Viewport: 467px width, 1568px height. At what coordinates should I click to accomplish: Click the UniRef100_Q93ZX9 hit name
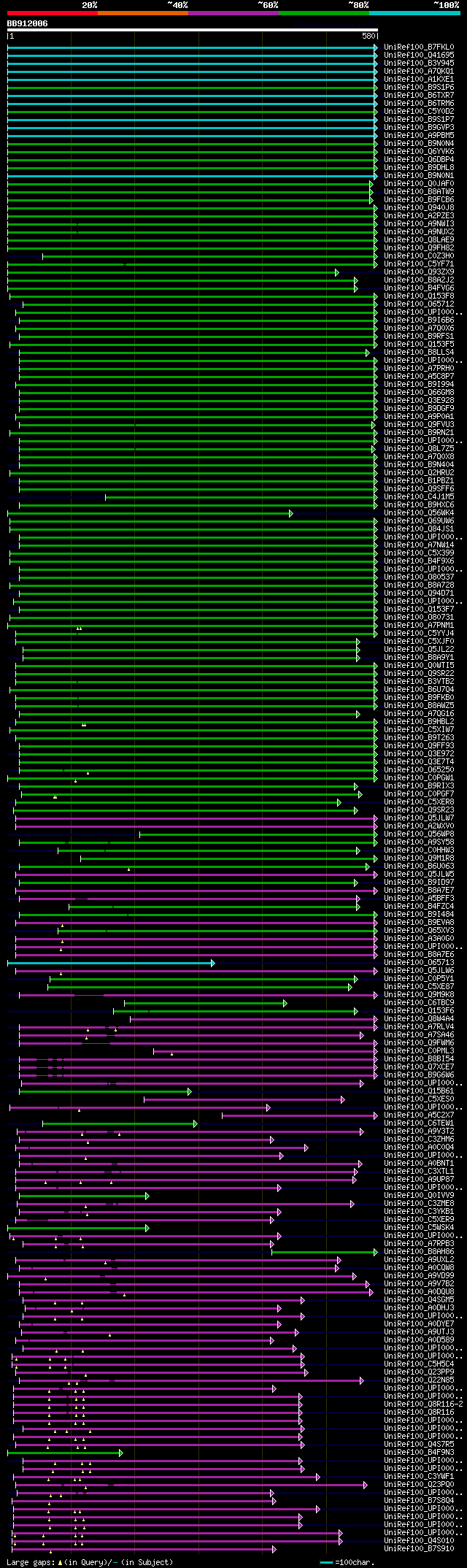point(419,272)
